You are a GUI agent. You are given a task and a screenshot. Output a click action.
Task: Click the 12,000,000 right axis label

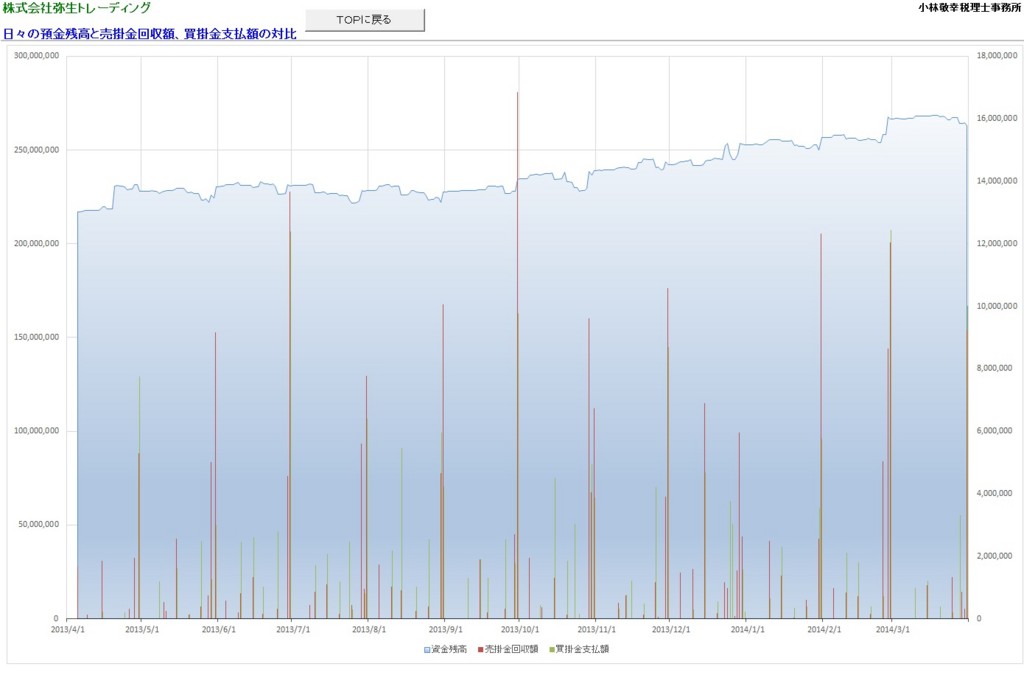[997, 244]
